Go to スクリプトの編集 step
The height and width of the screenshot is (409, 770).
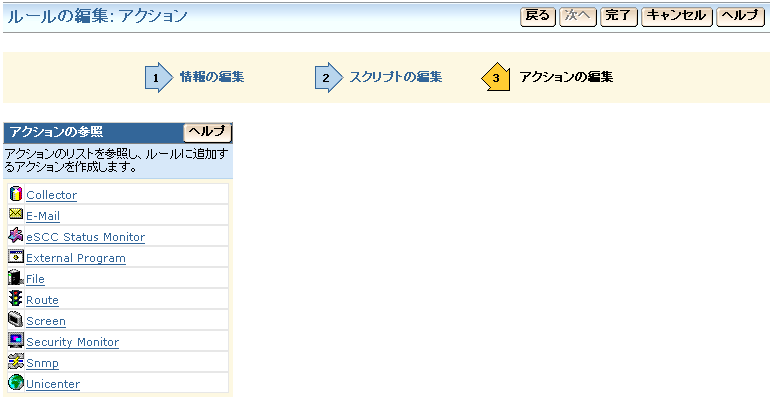[396, 77]
